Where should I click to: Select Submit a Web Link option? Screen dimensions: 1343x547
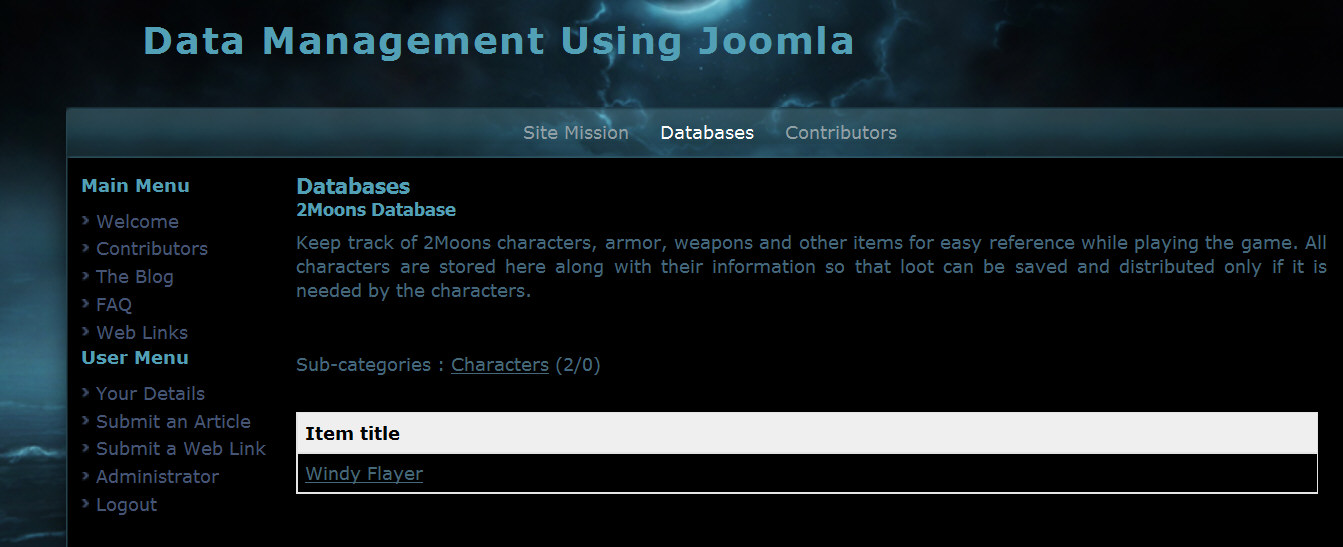(x=181, y=449)
